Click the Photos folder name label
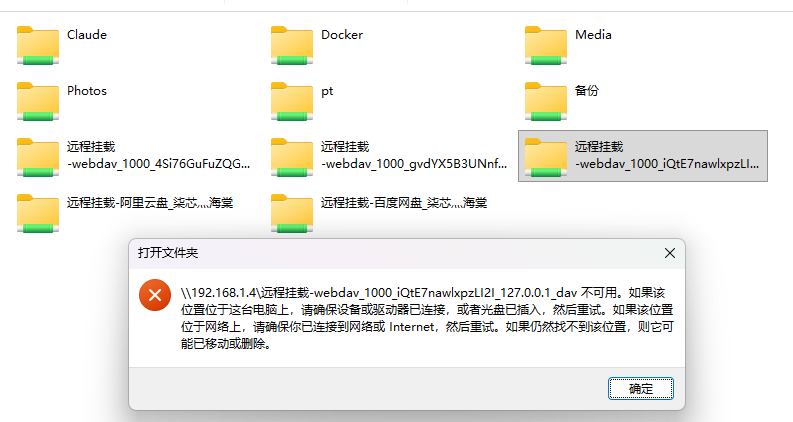Screen dimensions: 793x422 [x=87, y=91]
